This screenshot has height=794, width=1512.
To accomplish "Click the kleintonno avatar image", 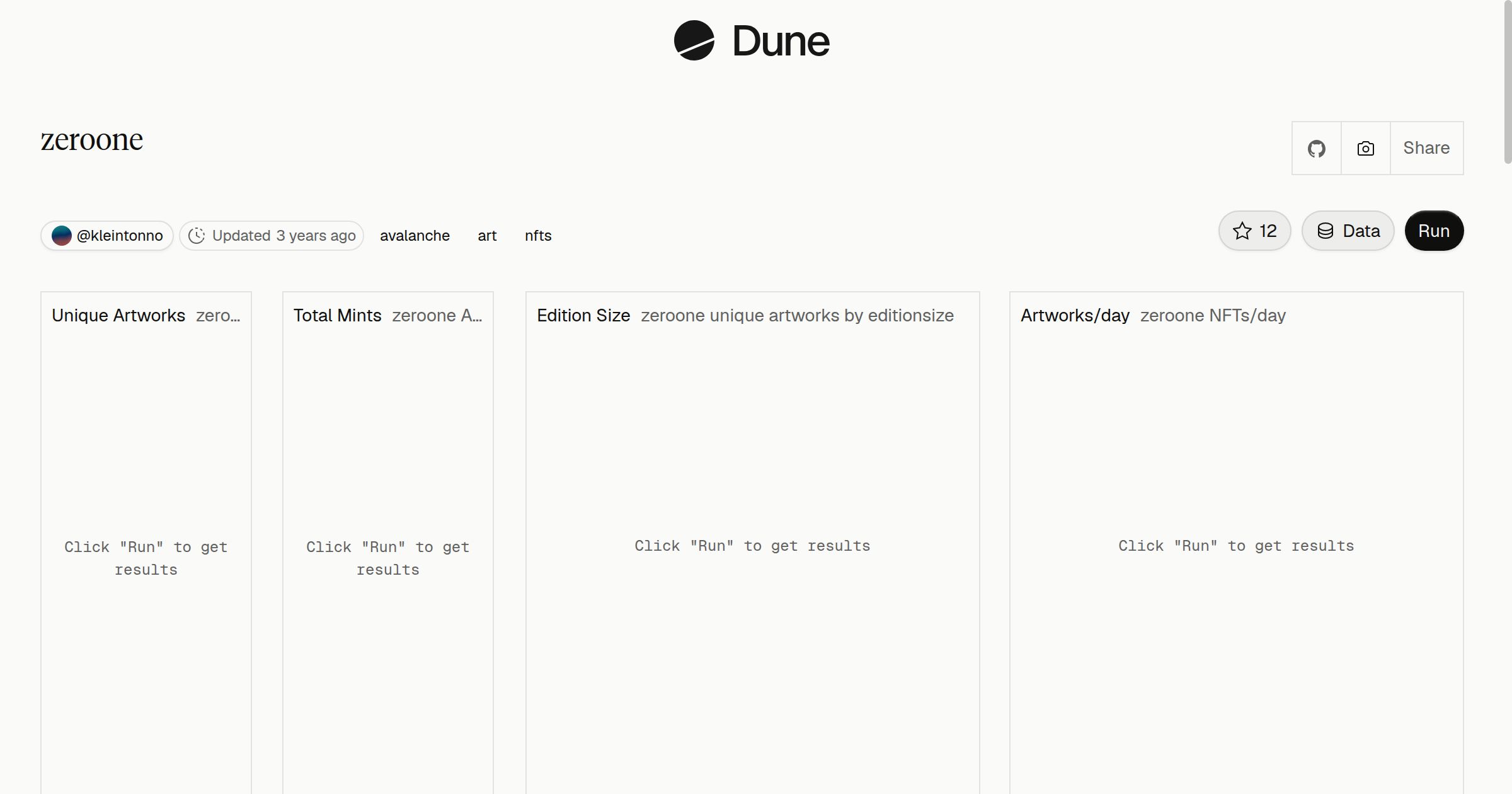I will point(61,236).
